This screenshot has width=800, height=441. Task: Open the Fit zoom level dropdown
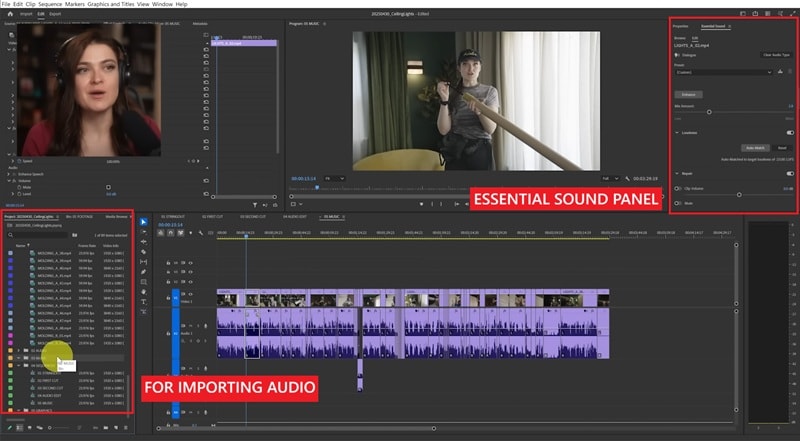pyautogui.click(x=335, y=179)
